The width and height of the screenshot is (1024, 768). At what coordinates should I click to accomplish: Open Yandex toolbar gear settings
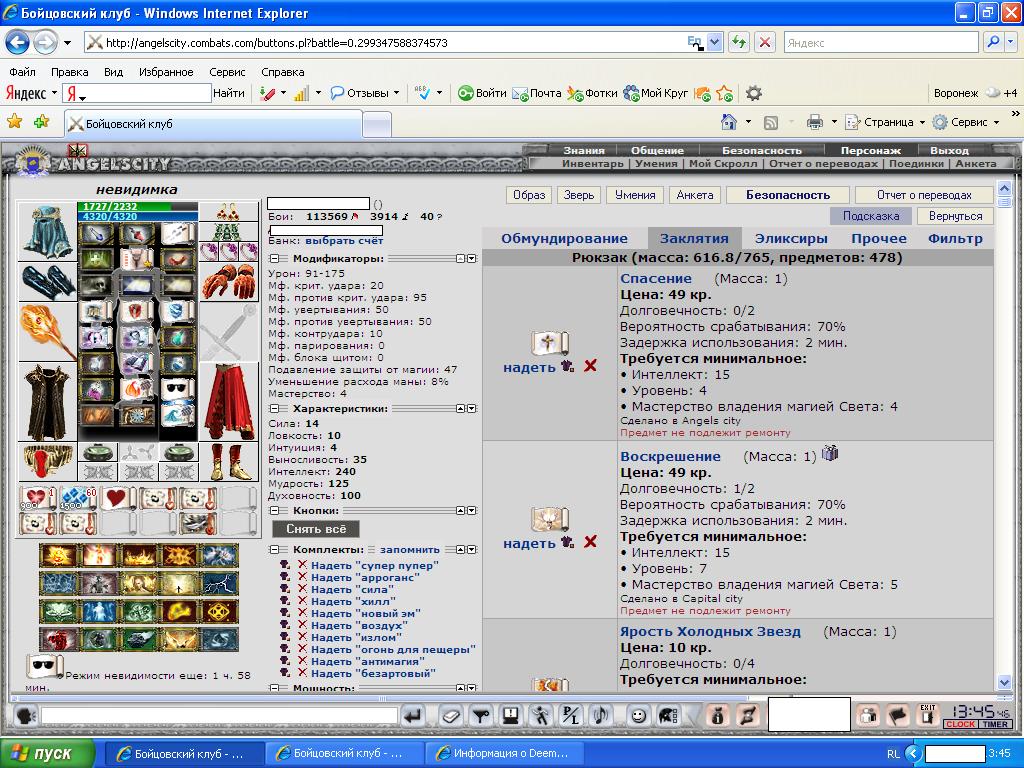(x=754, y=93)
